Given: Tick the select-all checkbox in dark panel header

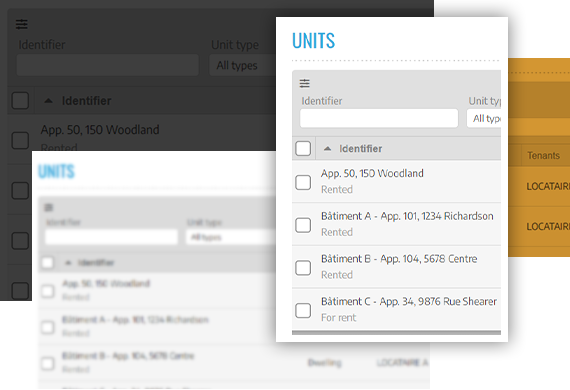Looking at the screenshot, I should [x=20, y=100].
